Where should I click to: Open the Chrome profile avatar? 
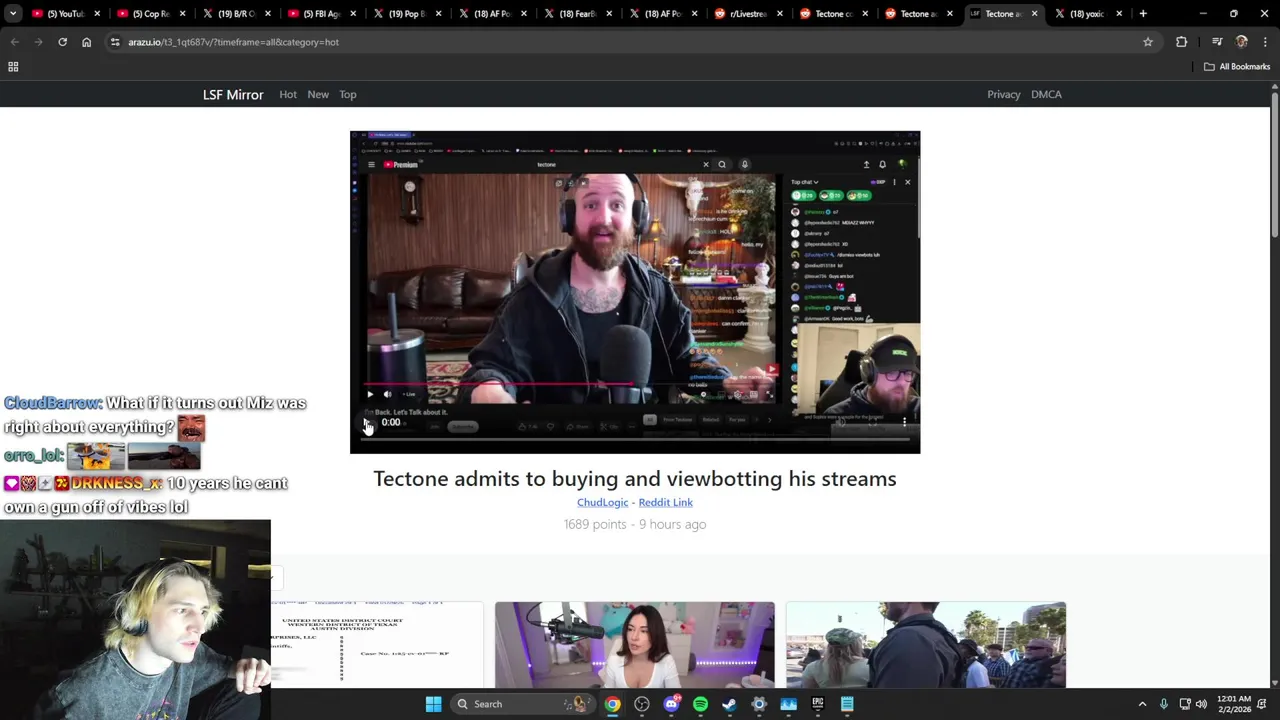click(1242, 42)
